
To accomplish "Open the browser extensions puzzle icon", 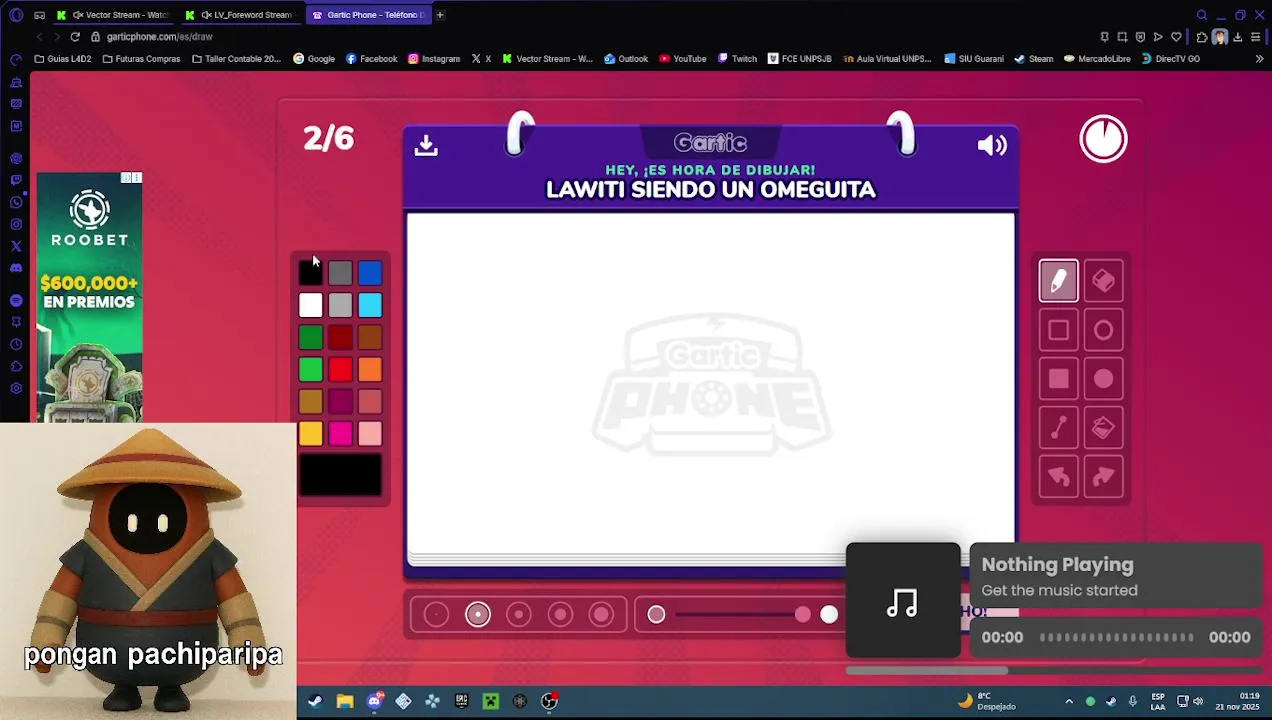I will pyautogui.click(x=1201, y=37).
